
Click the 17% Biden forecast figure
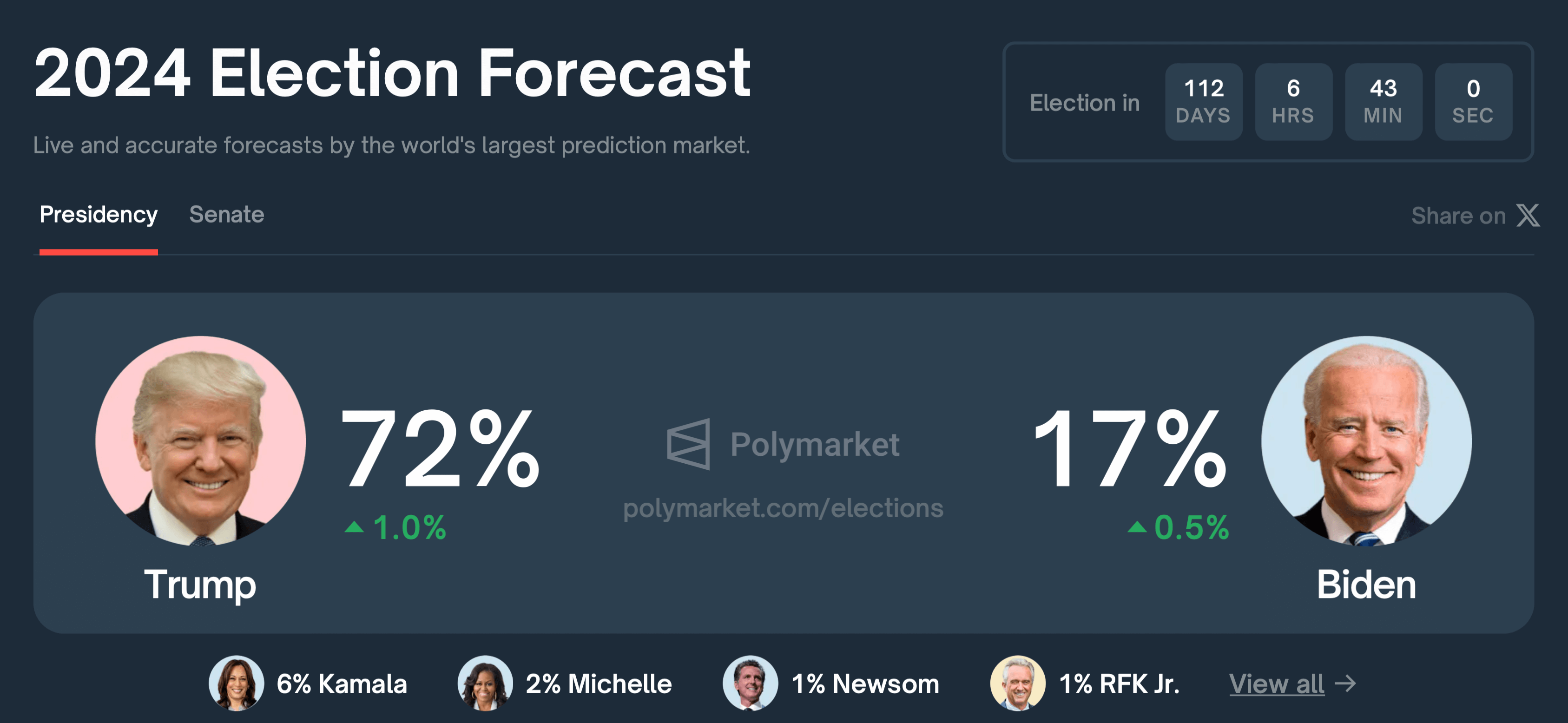pos(1130,448)
